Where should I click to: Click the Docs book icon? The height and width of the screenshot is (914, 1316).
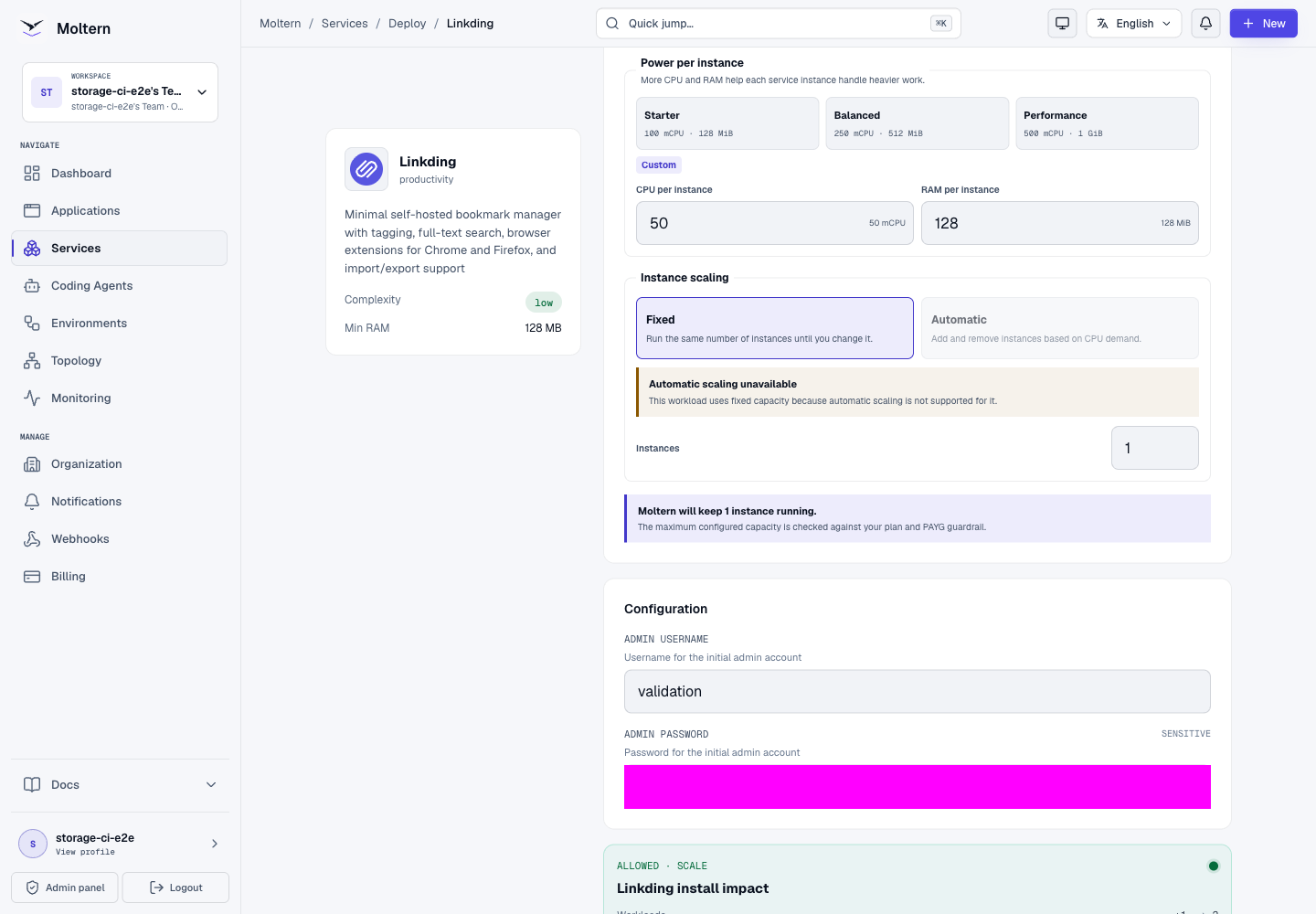pyautogui.click(x=32, y=785)
